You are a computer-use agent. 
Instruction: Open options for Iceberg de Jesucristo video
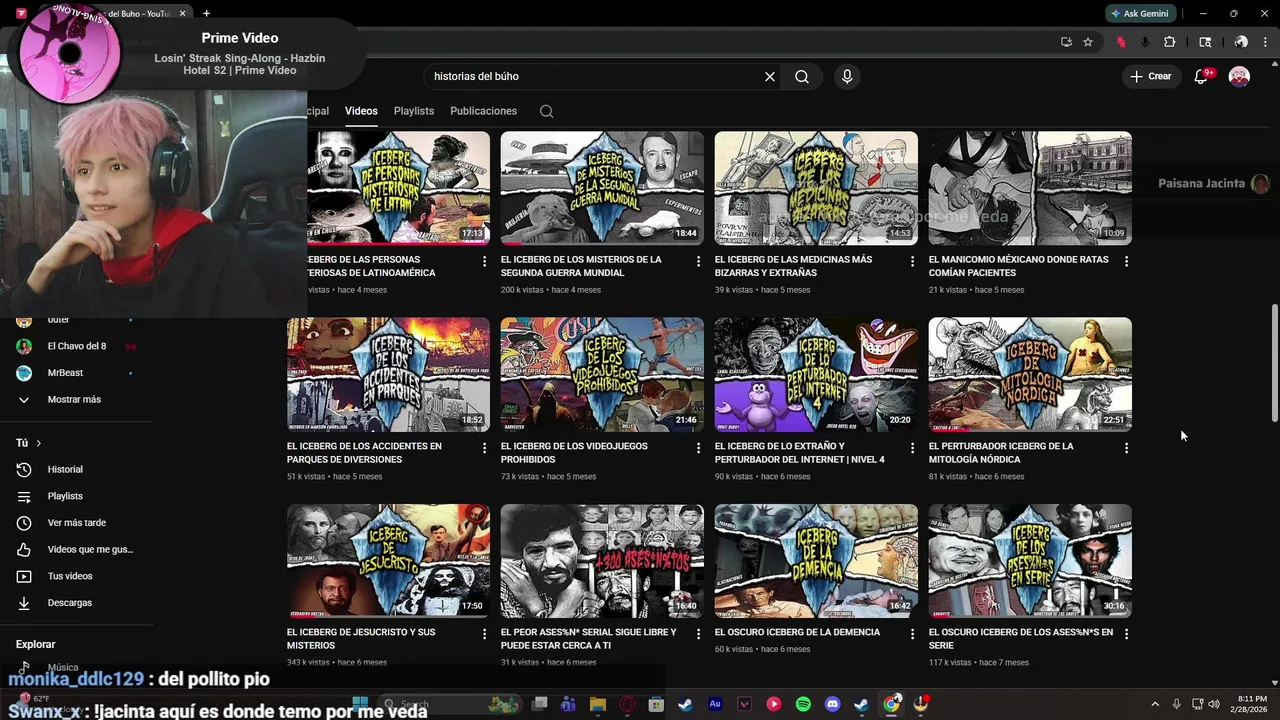484,634
